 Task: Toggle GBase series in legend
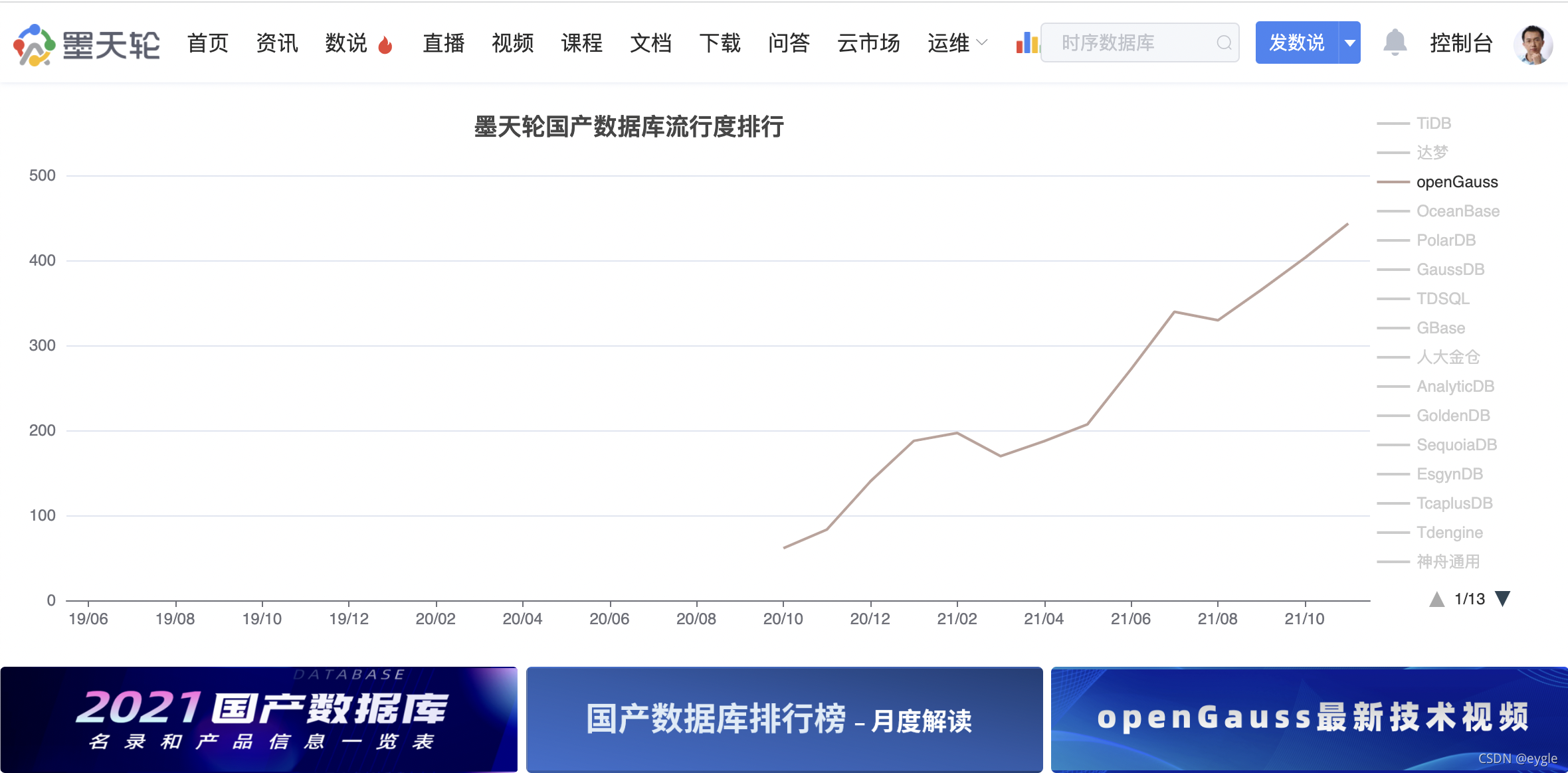(1421, 328)
